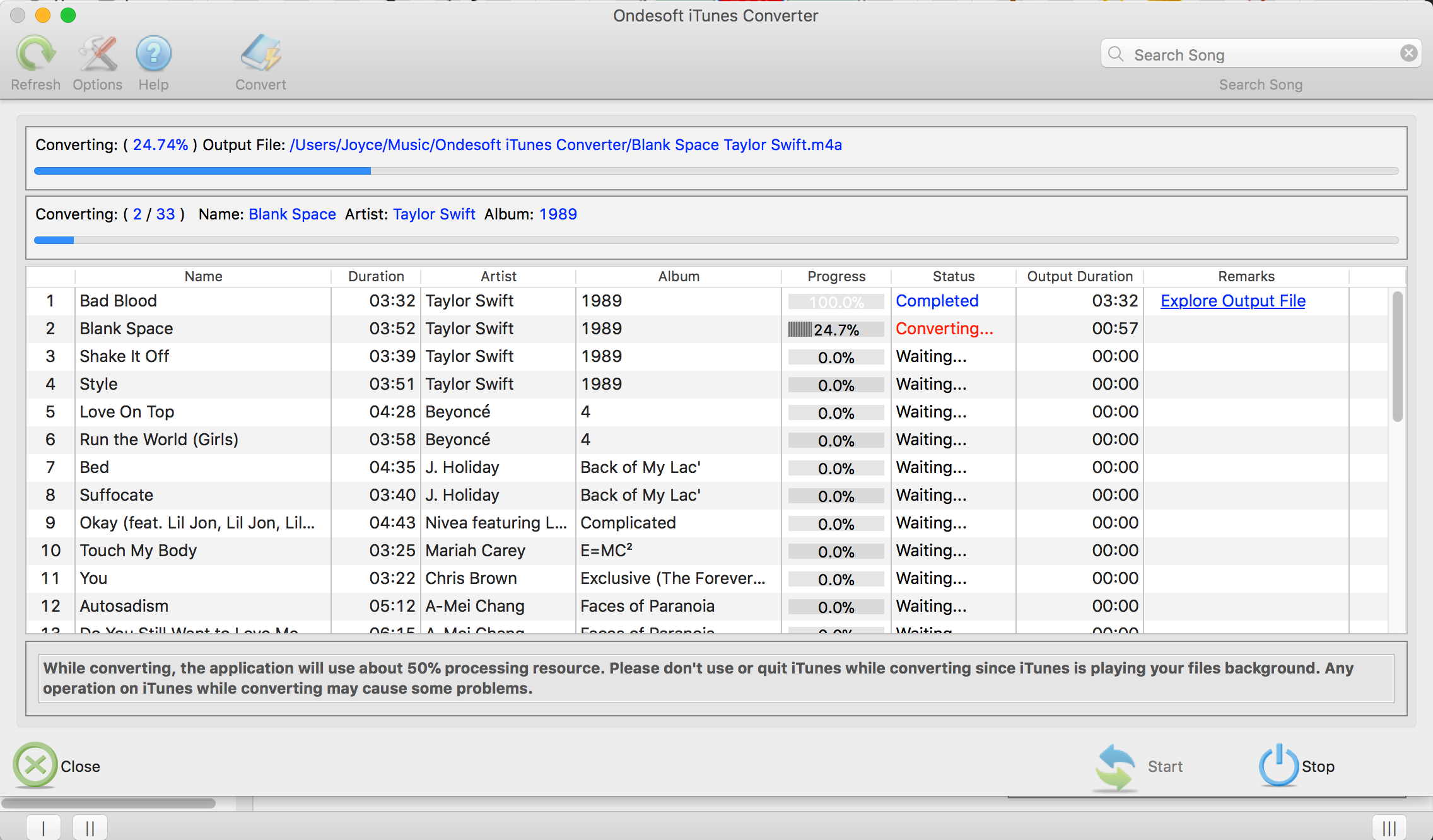Click the Explore Output File link for Bad Blood
Screen dimensions: 1433x840
(x=1235, y=300)
